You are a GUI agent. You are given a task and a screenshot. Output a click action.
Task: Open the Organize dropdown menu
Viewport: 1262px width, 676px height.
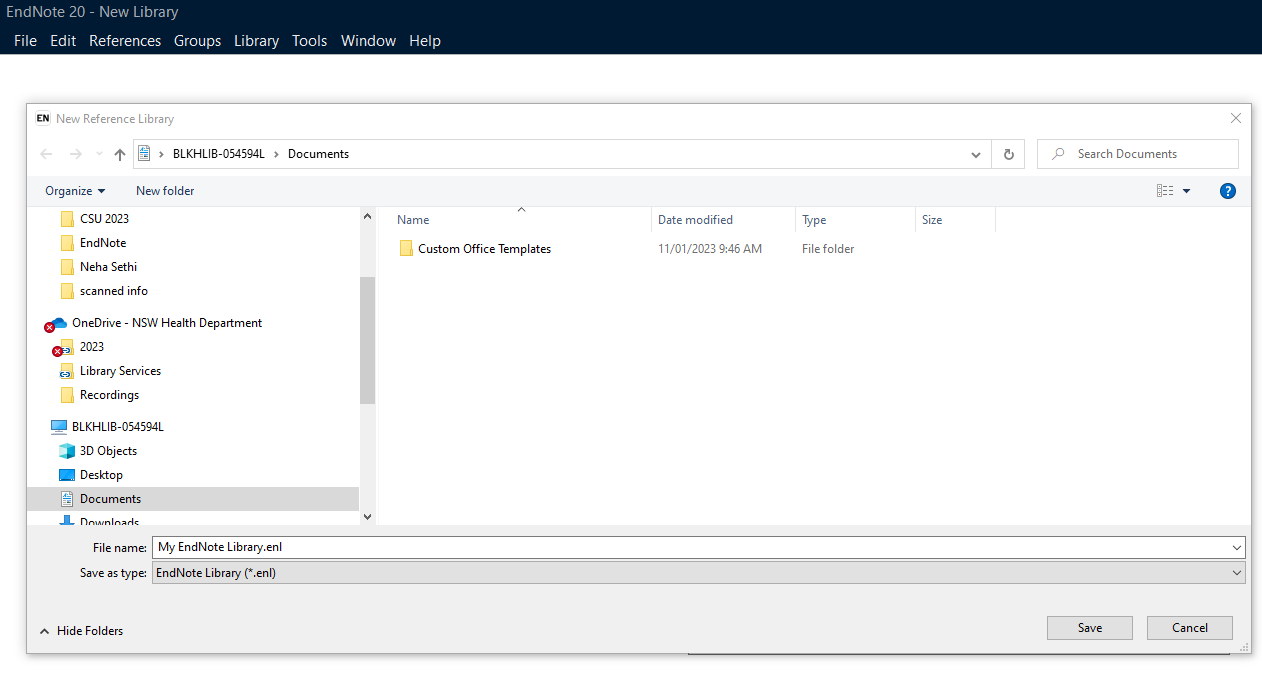pos(75,191)
